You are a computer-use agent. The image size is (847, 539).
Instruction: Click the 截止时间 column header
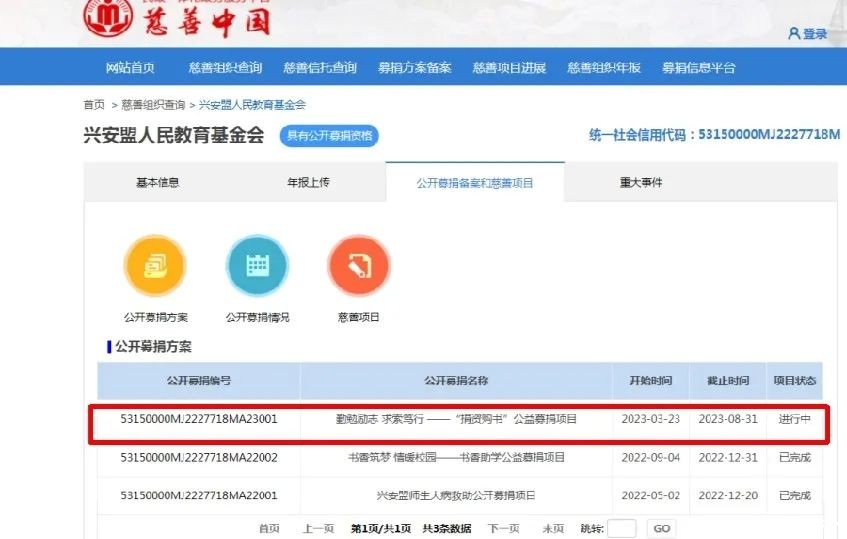(x=728, y=381)
